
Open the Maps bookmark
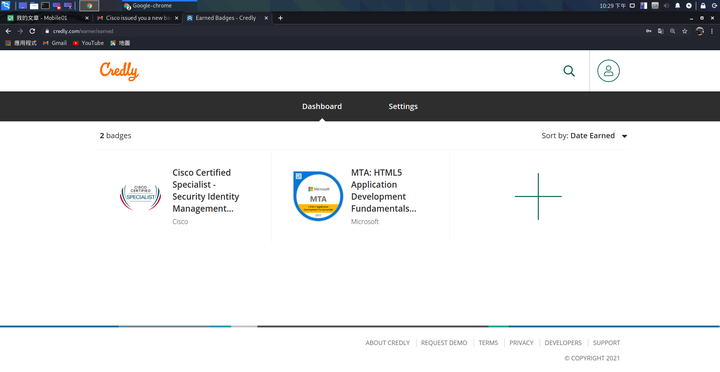(x=120, y=43)
